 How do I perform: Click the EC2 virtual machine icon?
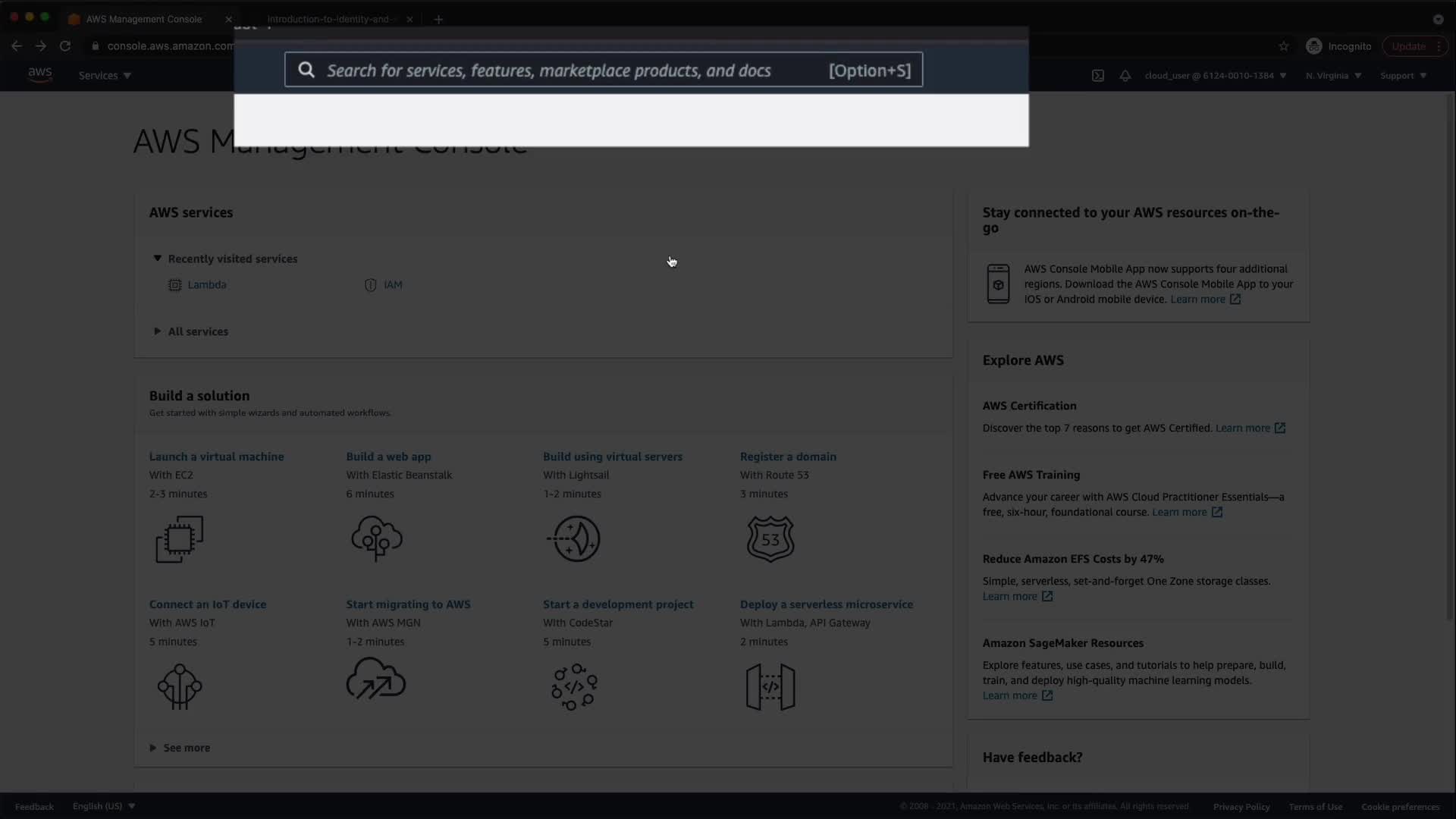[x=180, y=539]
